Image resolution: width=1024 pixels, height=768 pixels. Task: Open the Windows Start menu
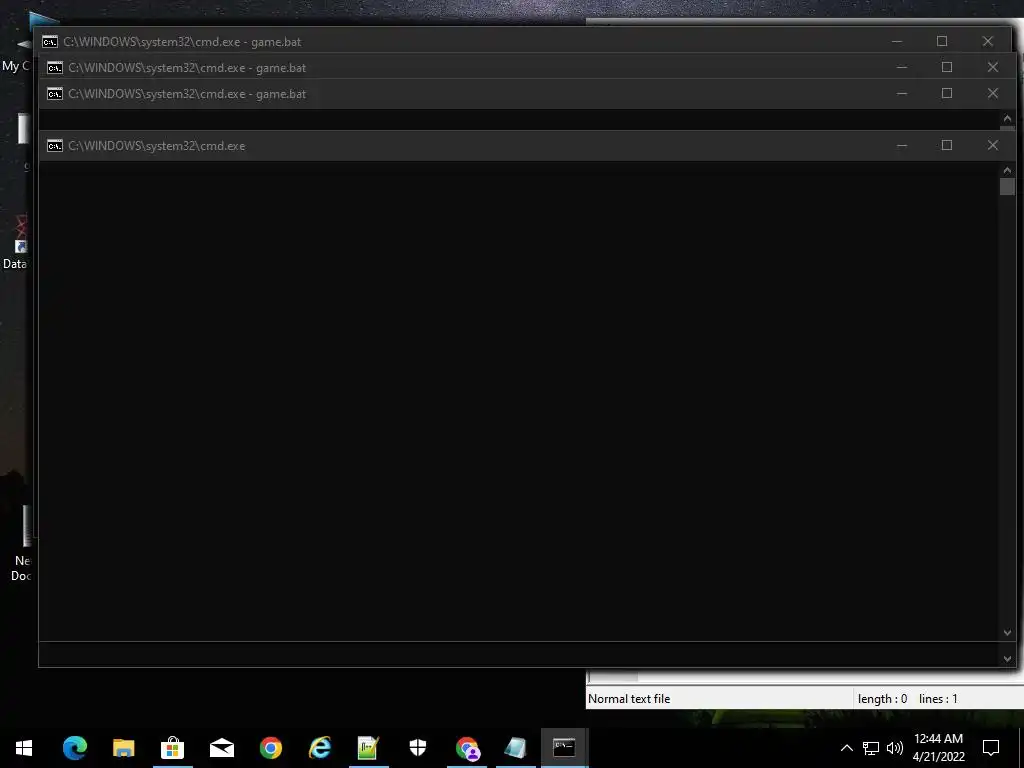(x=24, y=748)
